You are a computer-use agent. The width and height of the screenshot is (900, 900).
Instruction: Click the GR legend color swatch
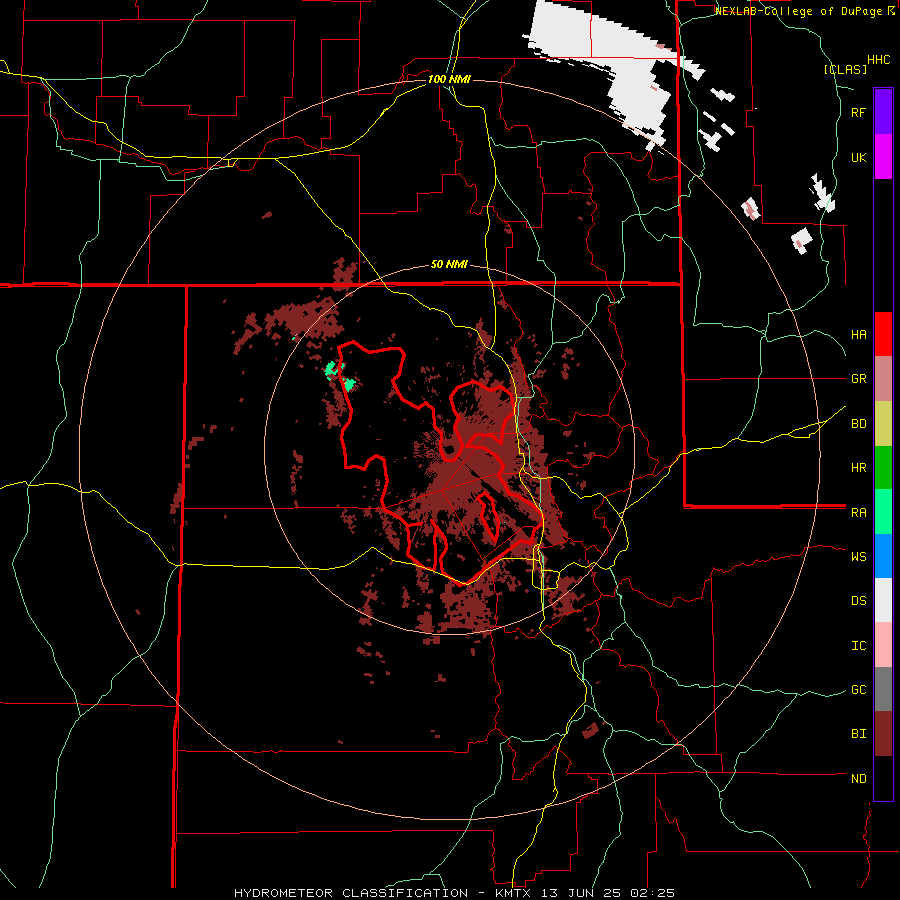(x=883, y=379)
